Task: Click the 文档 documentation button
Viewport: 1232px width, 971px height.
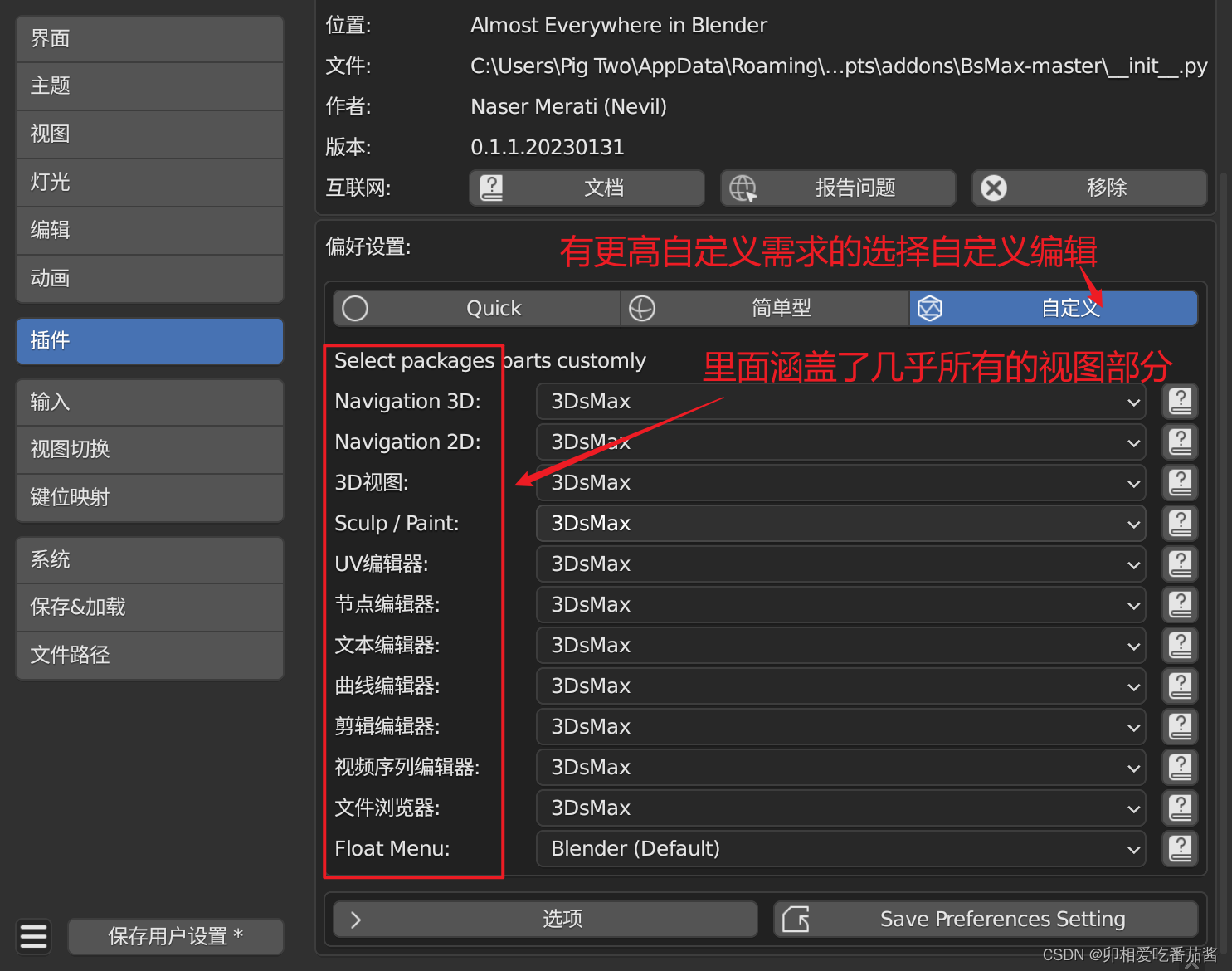Action: pyautogui.click(x=587, y=188)
